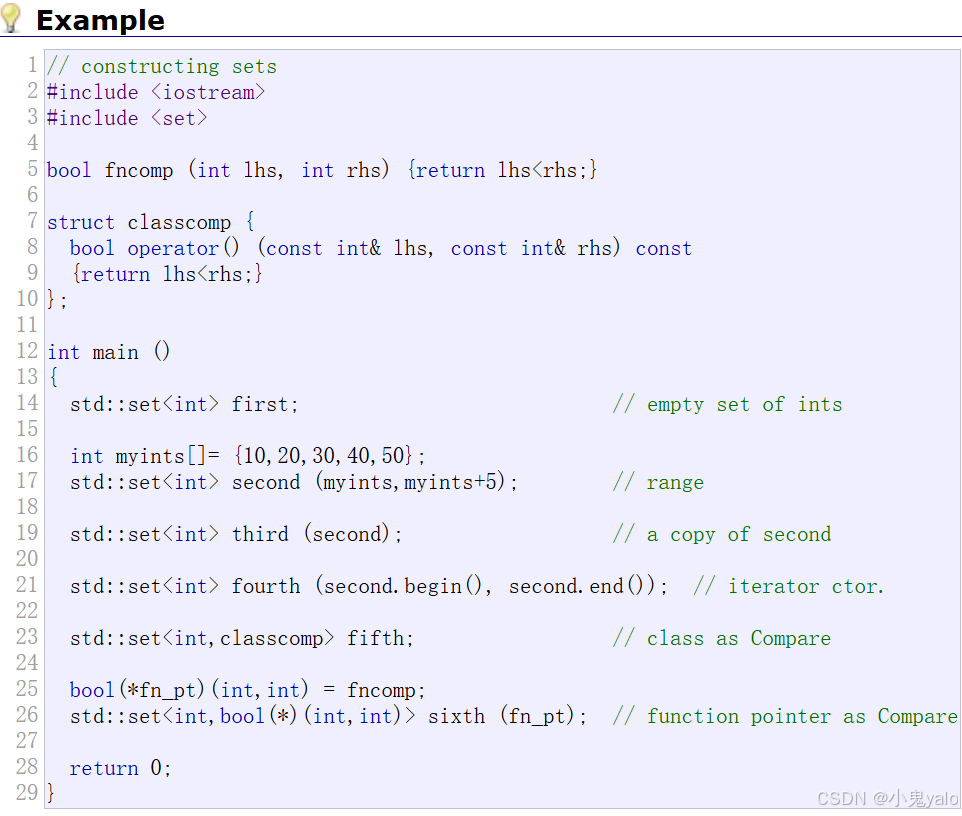Viewport: 962px width, 816px height.
Task: Click the return 0; statement
Action: pos(120,767)
